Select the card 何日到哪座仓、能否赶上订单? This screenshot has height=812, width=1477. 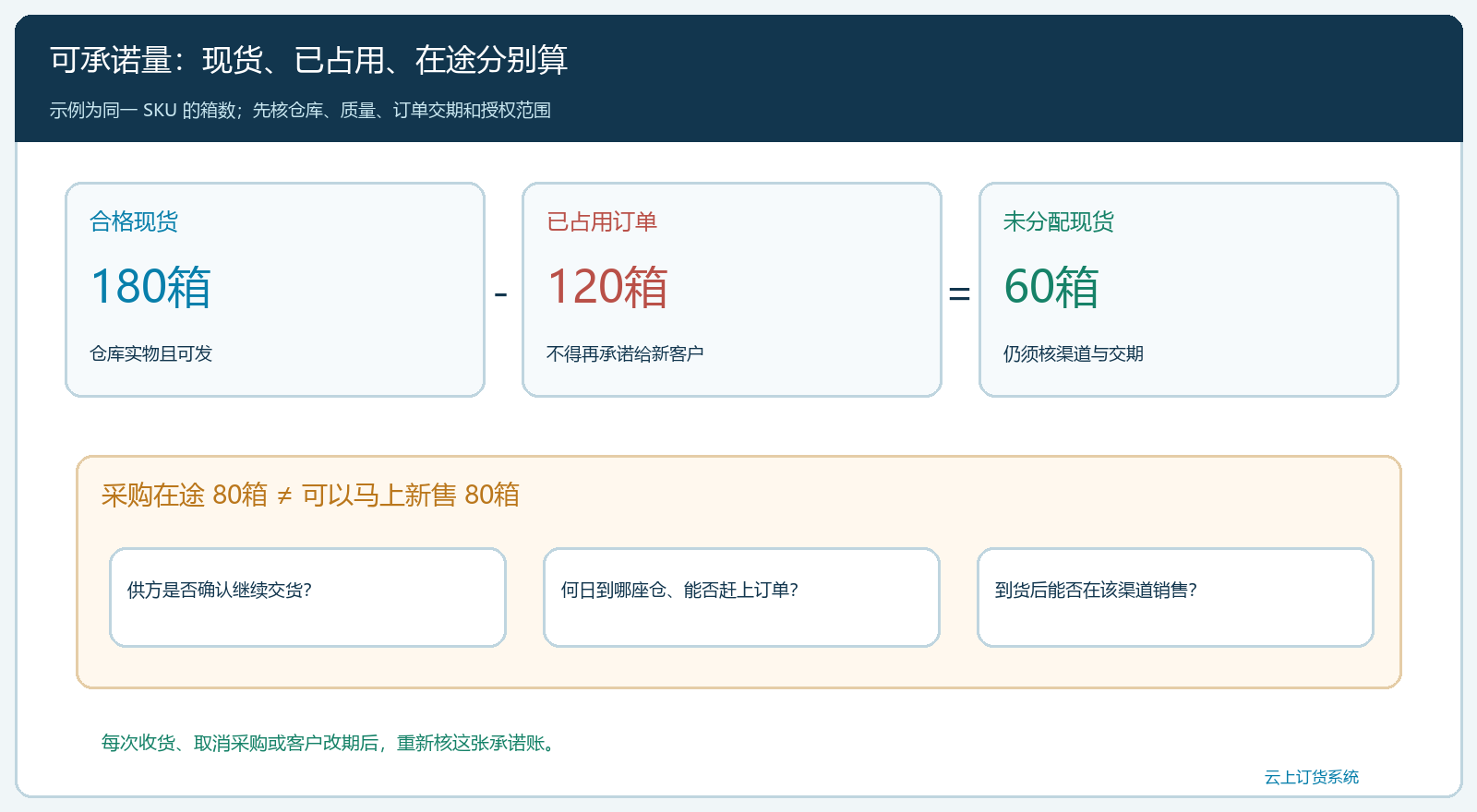pos(741,598)
